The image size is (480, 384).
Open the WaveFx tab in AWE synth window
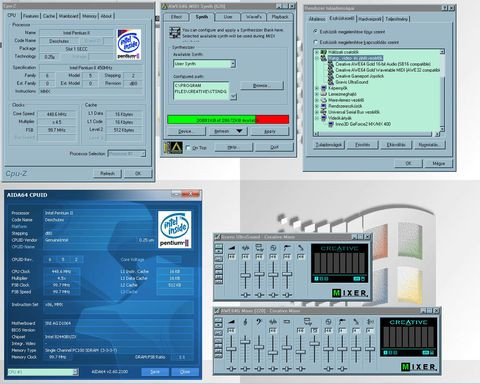tap(254, 17)
